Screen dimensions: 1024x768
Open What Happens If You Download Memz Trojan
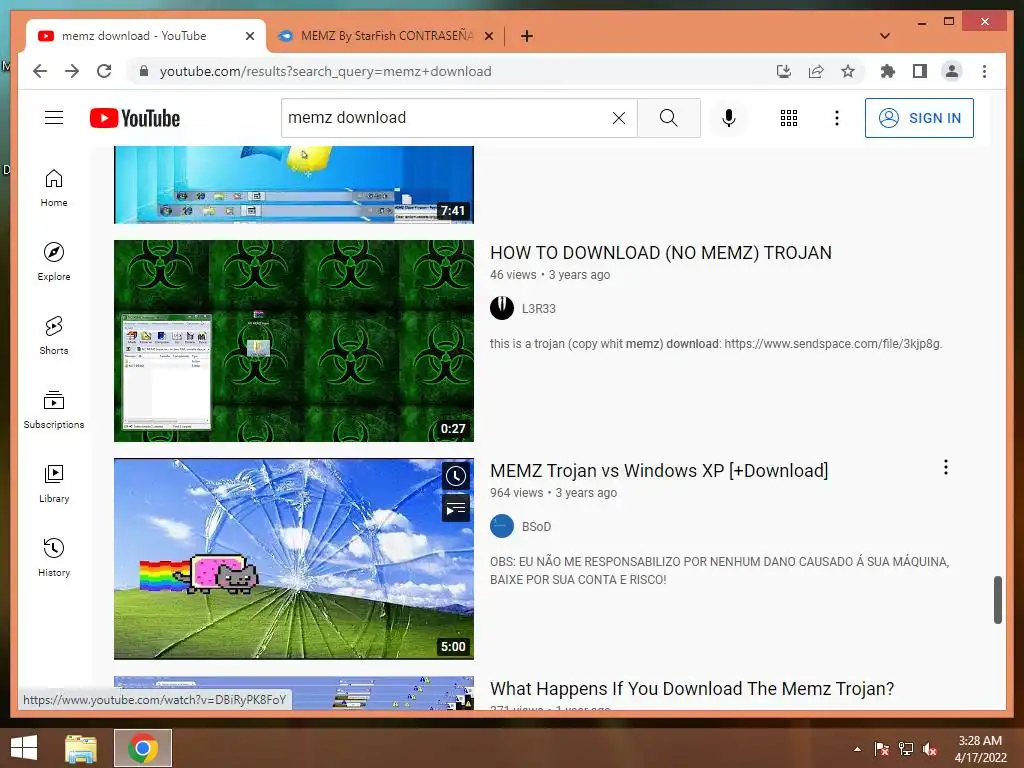coord(692,688)
